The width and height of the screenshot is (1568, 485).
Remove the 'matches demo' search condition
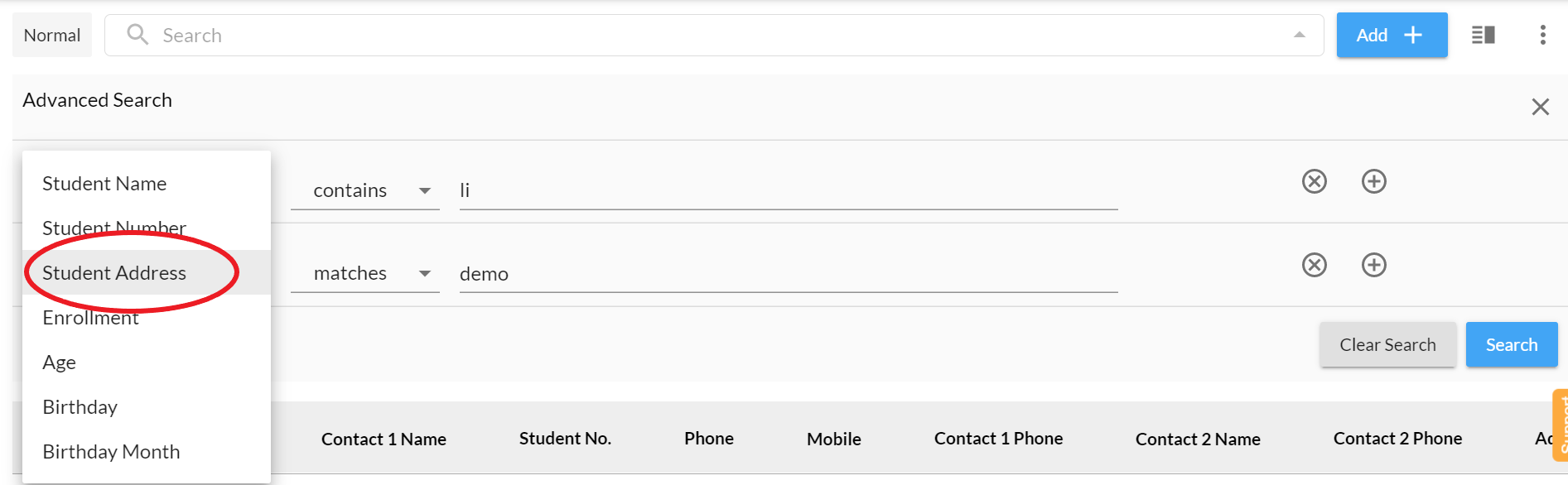(x=1314, y=265)
